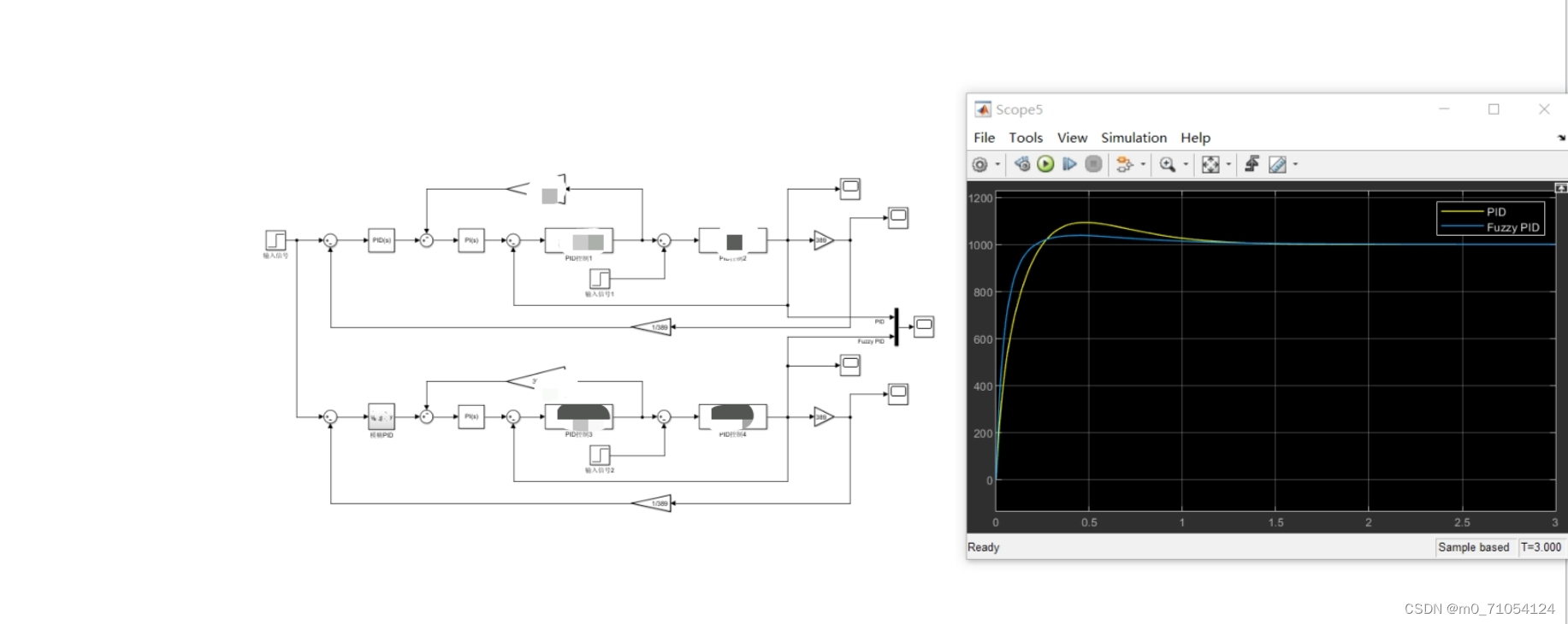
Task: Select the sum junction before 模糊PID block
Action: [x=330, y=416]
